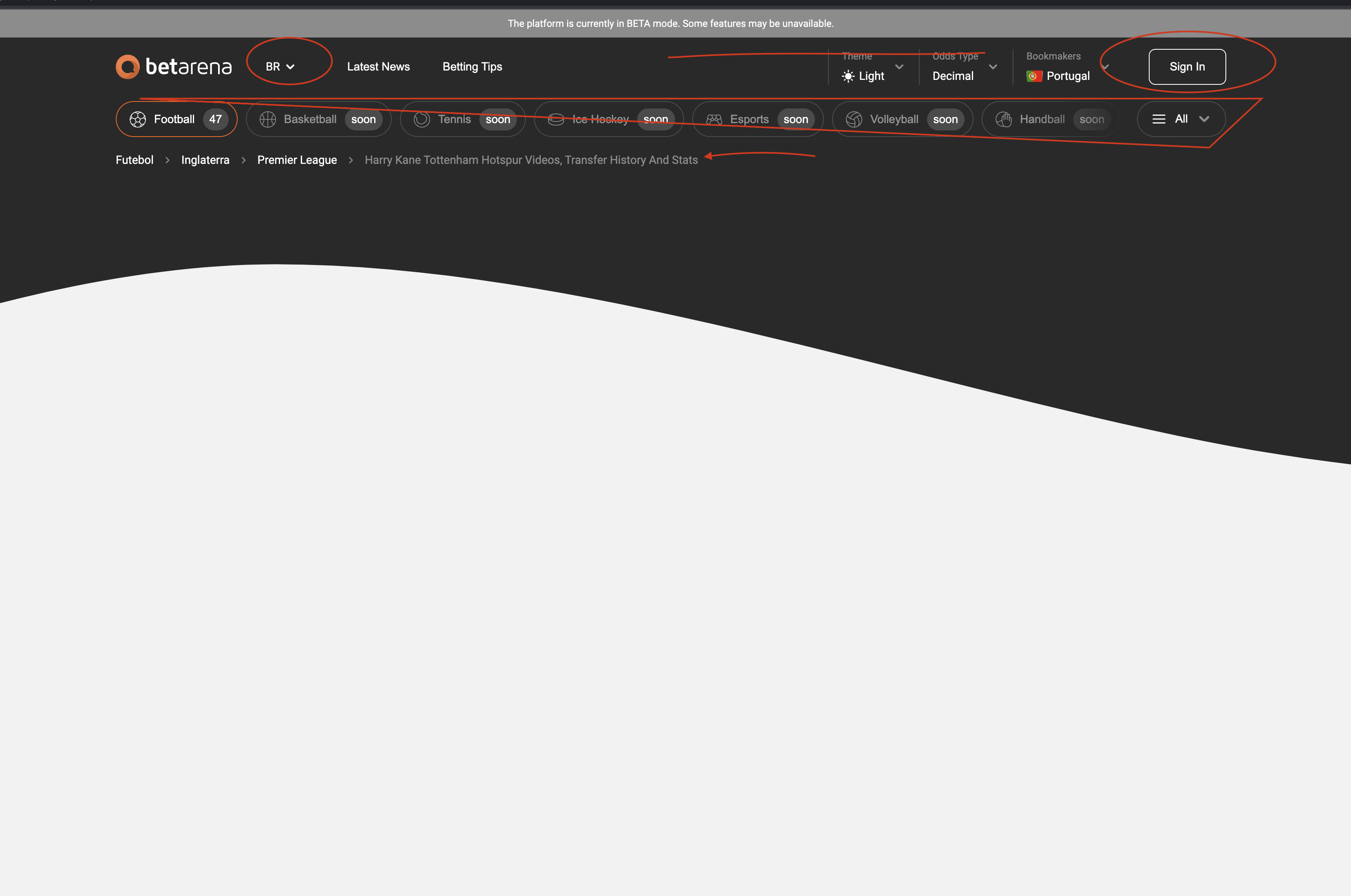The height and width of the screenshot is (896, 1351).
Task: Click the Volleyball sport icon
Action: point(854,119)
